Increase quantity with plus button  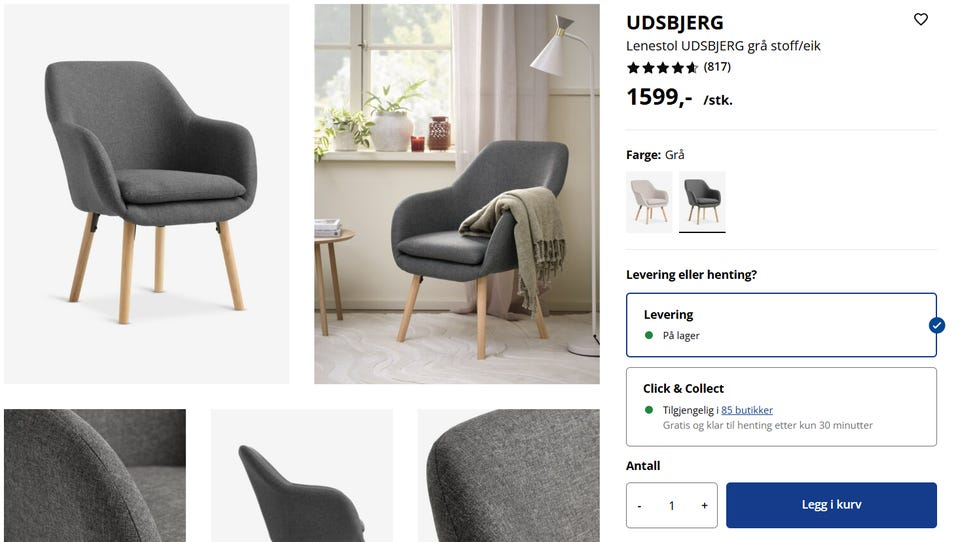[x=704, y=506]
